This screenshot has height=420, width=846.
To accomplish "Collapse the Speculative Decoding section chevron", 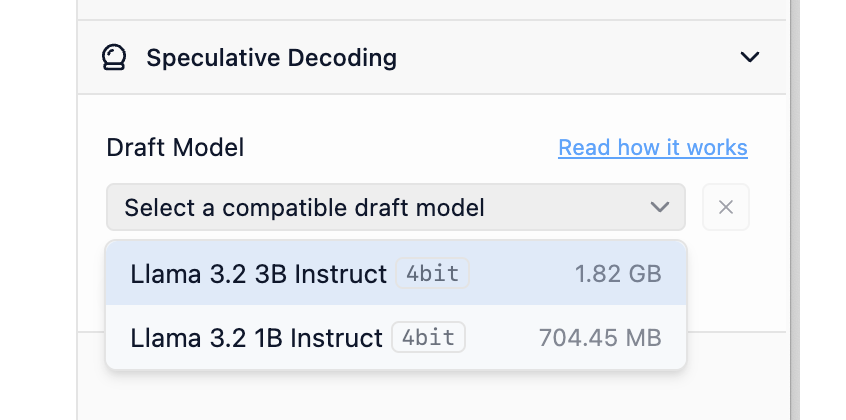I will (749, 58).
